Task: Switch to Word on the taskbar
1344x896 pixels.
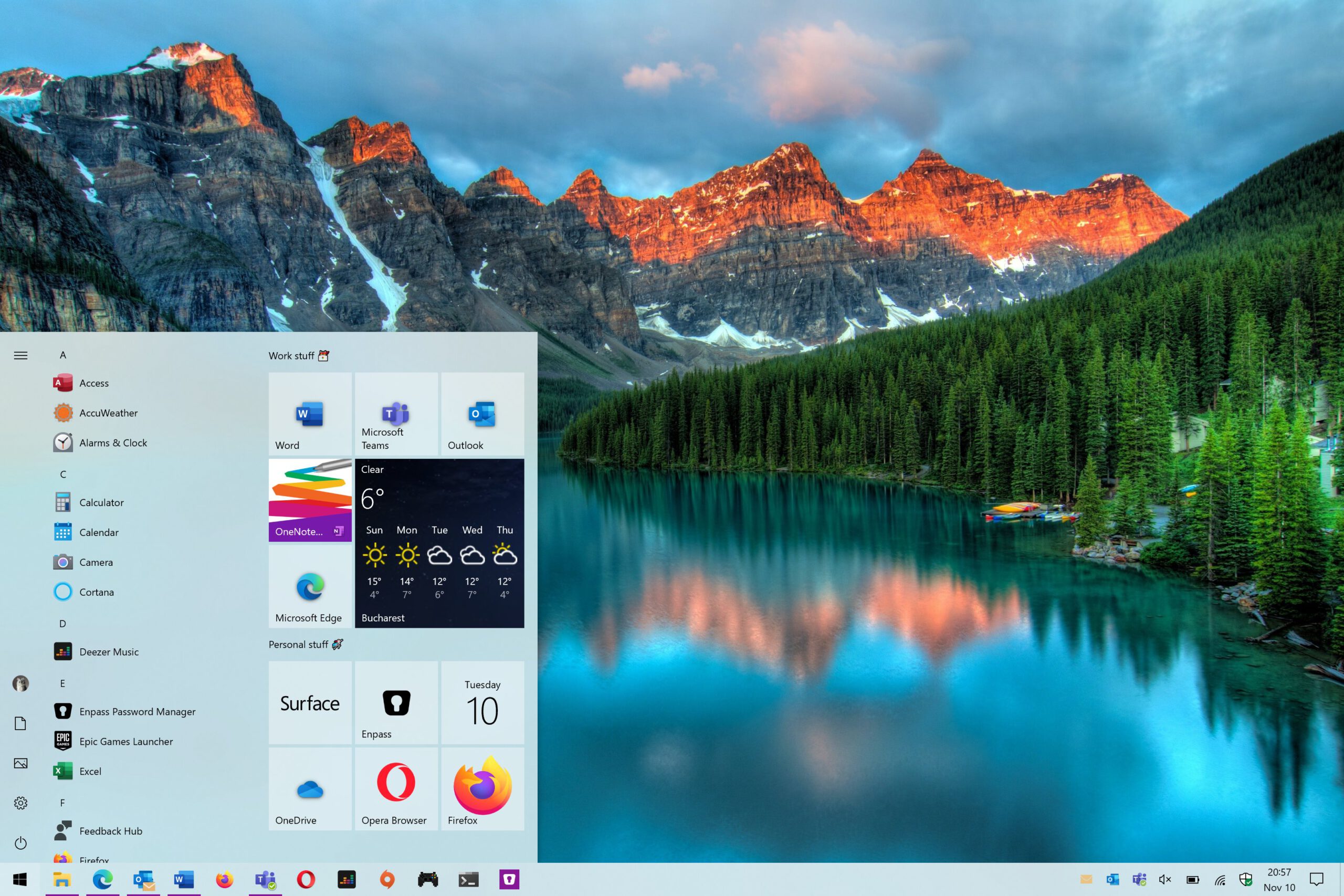Action: 184,879
